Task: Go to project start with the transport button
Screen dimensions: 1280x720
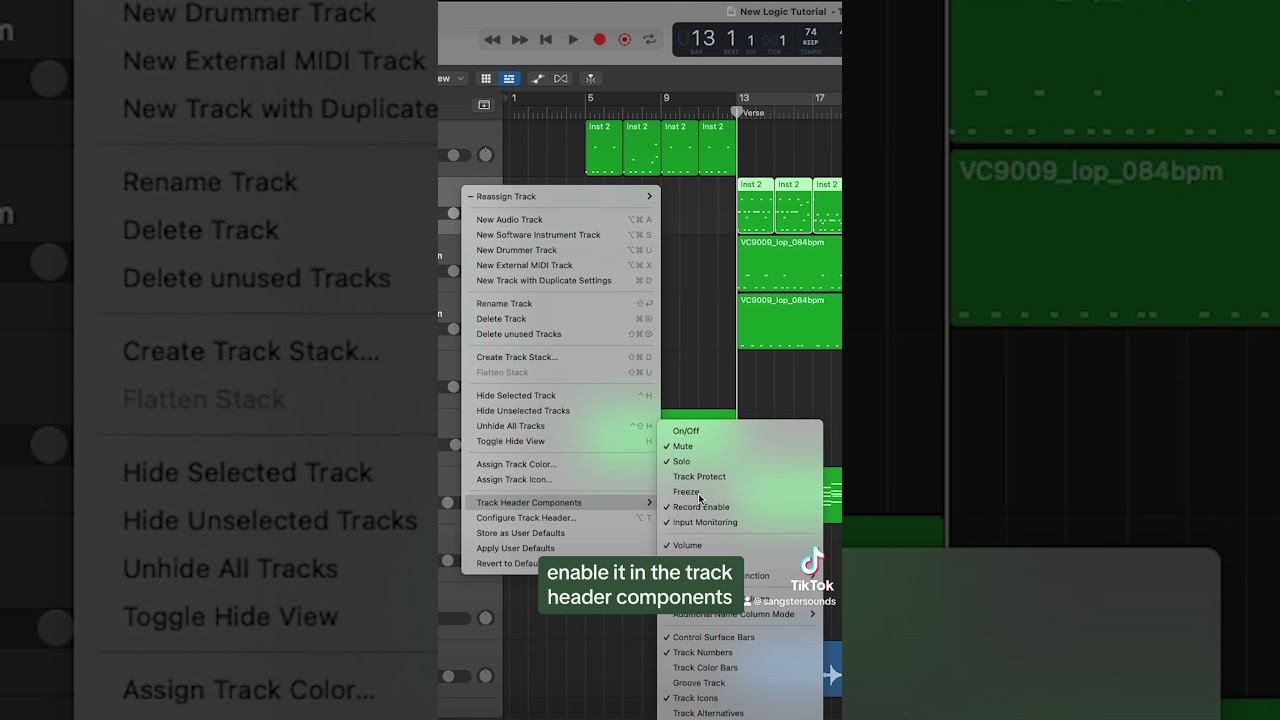Action: coord(546,40)
